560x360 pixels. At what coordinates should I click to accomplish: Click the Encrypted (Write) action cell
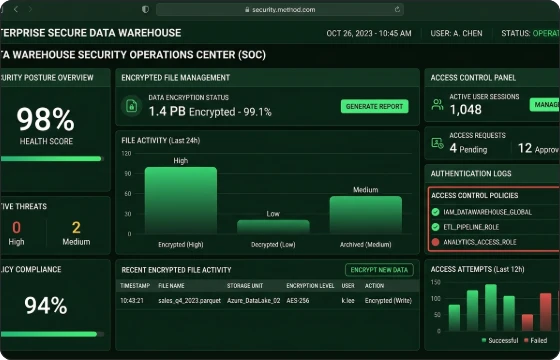389,301
